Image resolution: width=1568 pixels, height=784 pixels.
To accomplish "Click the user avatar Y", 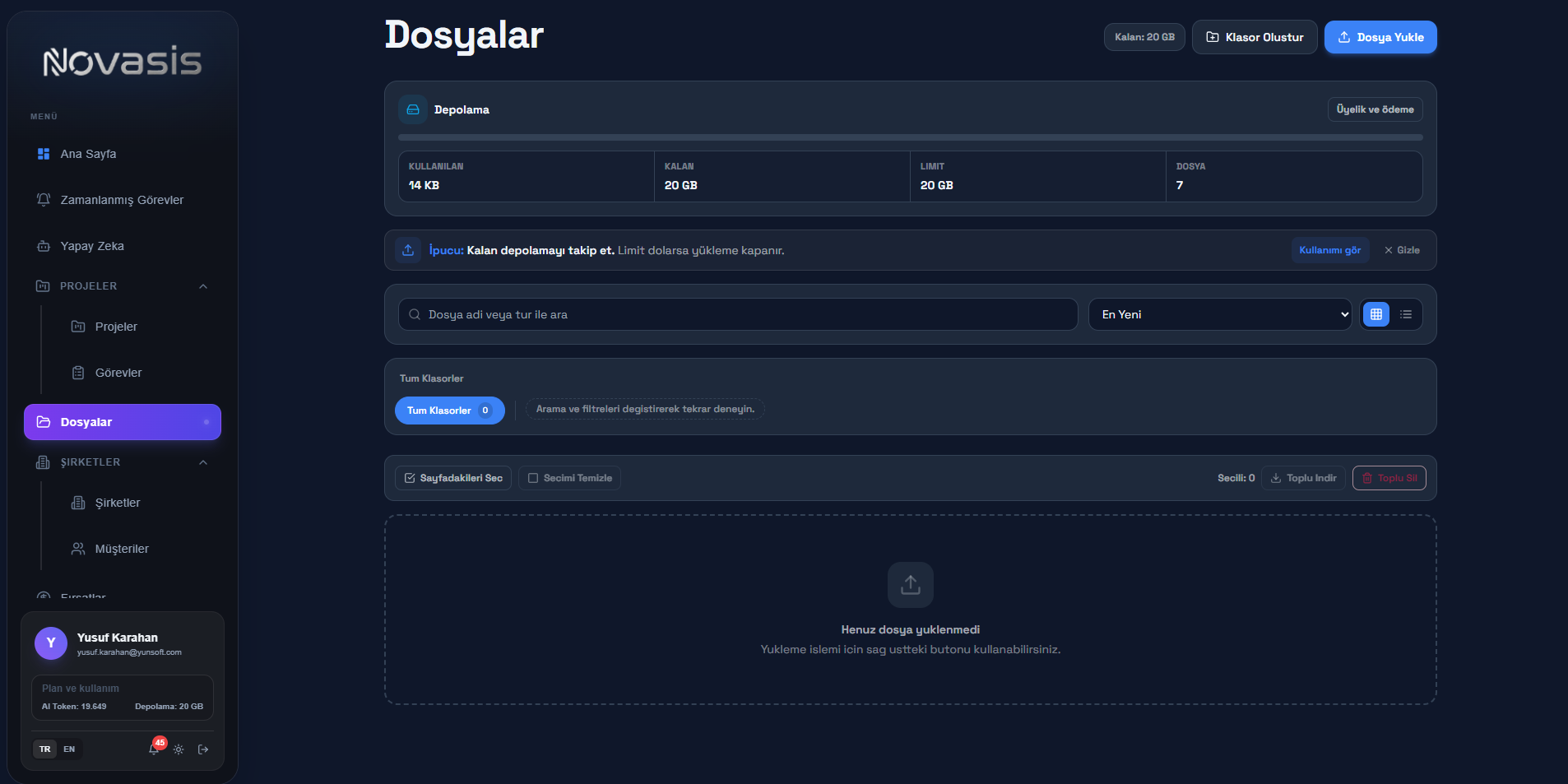I will tap(51, 643).
